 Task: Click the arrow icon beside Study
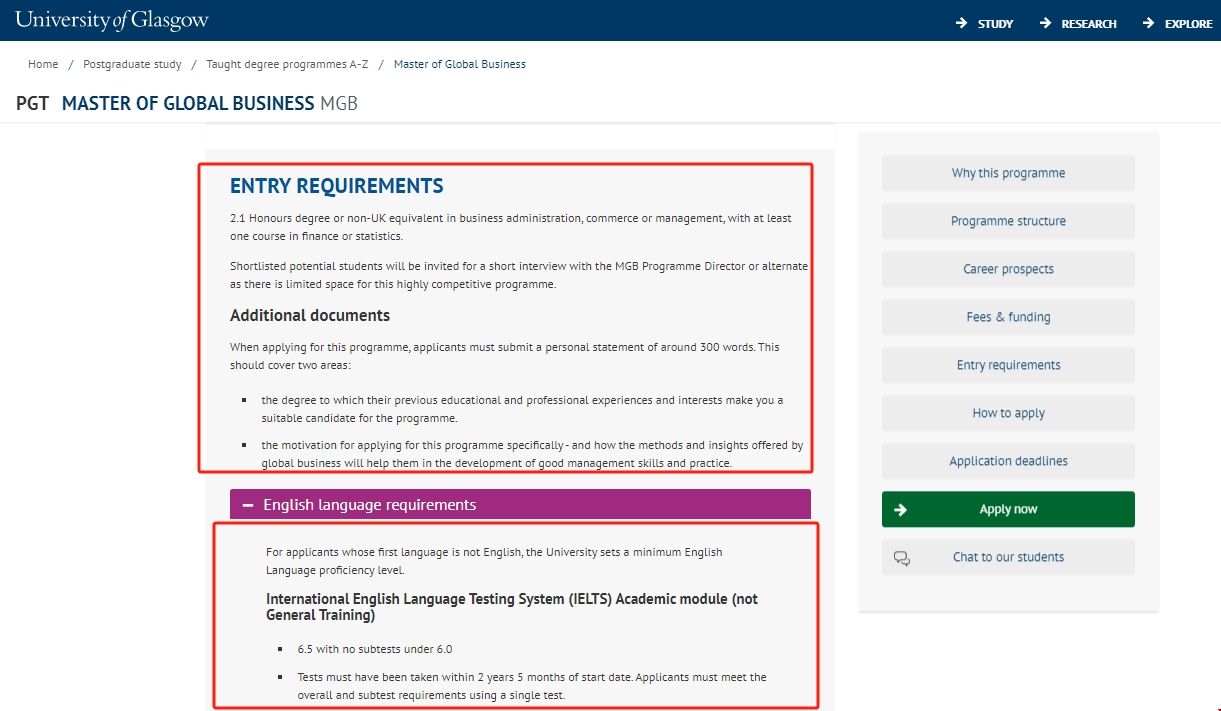pos(961,23)
